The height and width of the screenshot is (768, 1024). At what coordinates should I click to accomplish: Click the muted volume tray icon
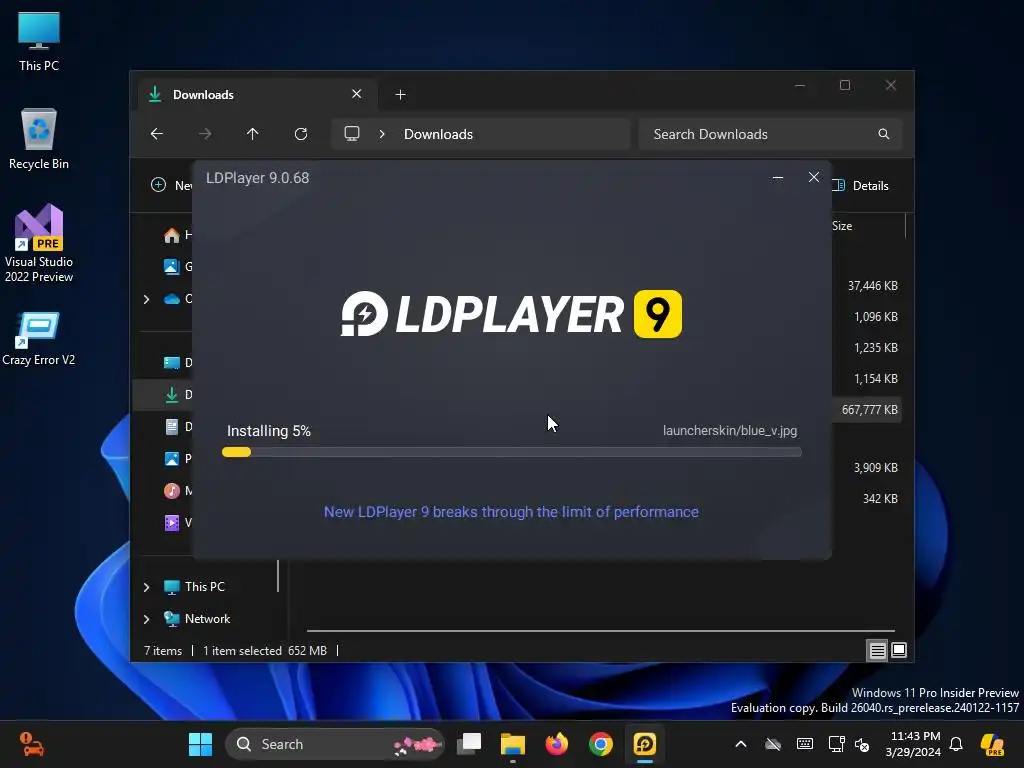tap(862, 744)
